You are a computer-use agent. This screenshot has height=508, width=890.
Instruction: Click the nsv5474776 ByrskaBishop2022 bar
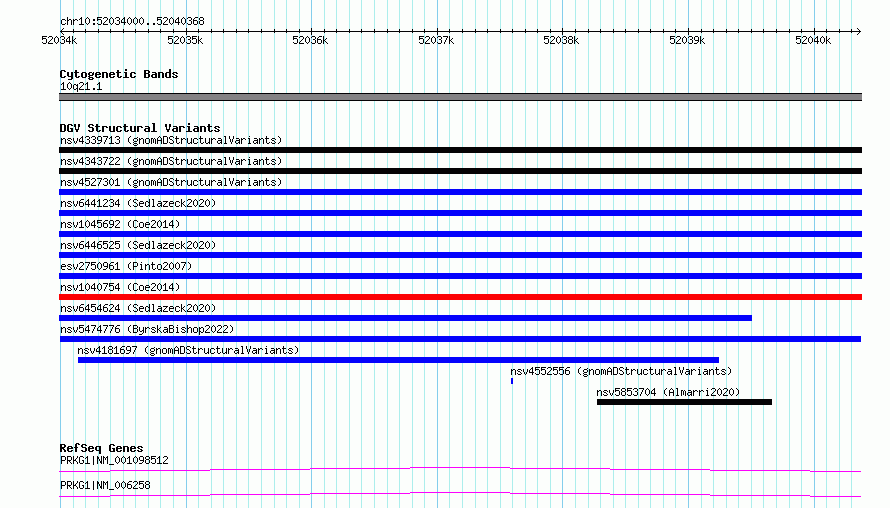[460, 339]
